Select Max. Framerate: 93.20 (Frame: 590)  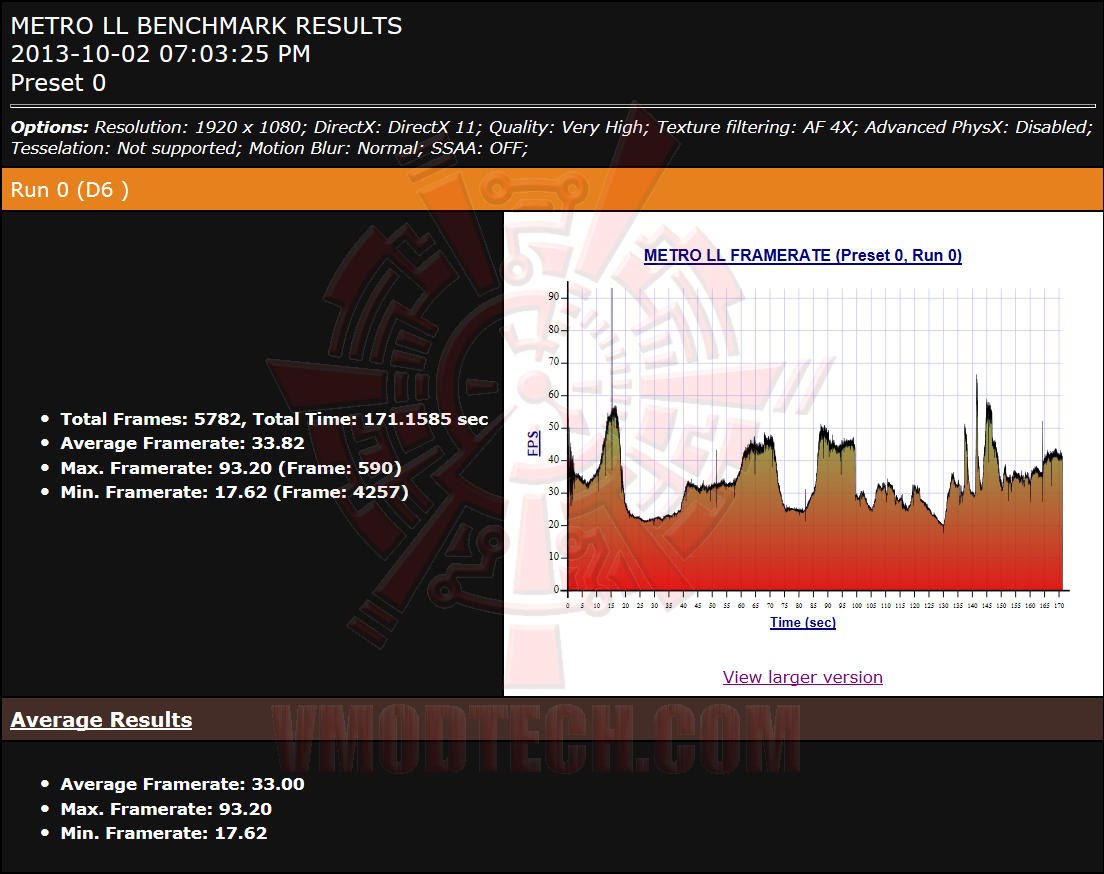[231, 468]
